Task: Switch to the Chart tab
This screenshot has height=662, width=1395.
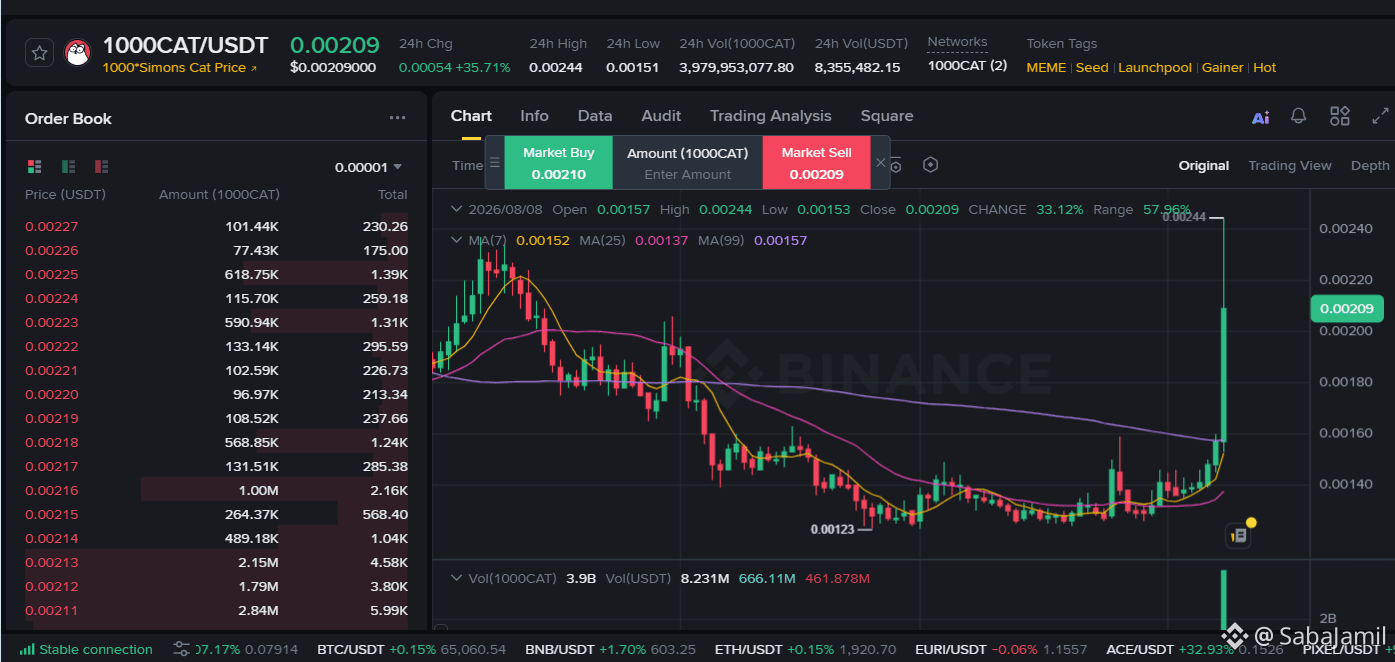Action: pos(471,116)
